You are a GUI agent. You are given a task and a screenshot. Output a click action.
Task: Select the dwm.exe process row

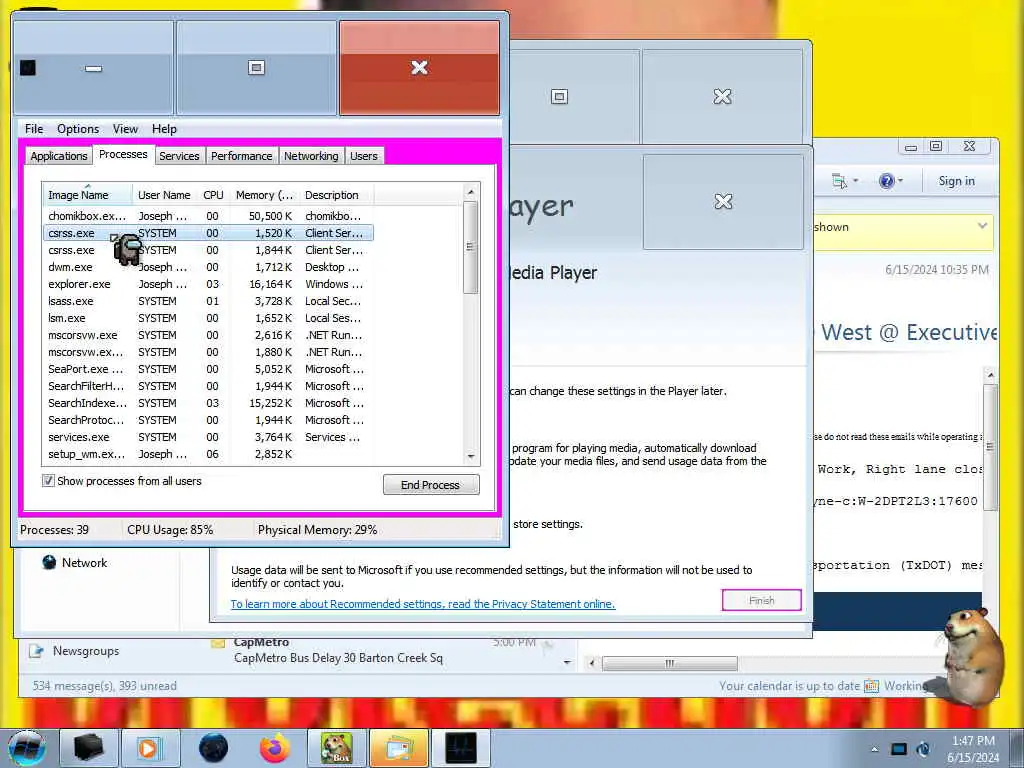tap(208, 267)
